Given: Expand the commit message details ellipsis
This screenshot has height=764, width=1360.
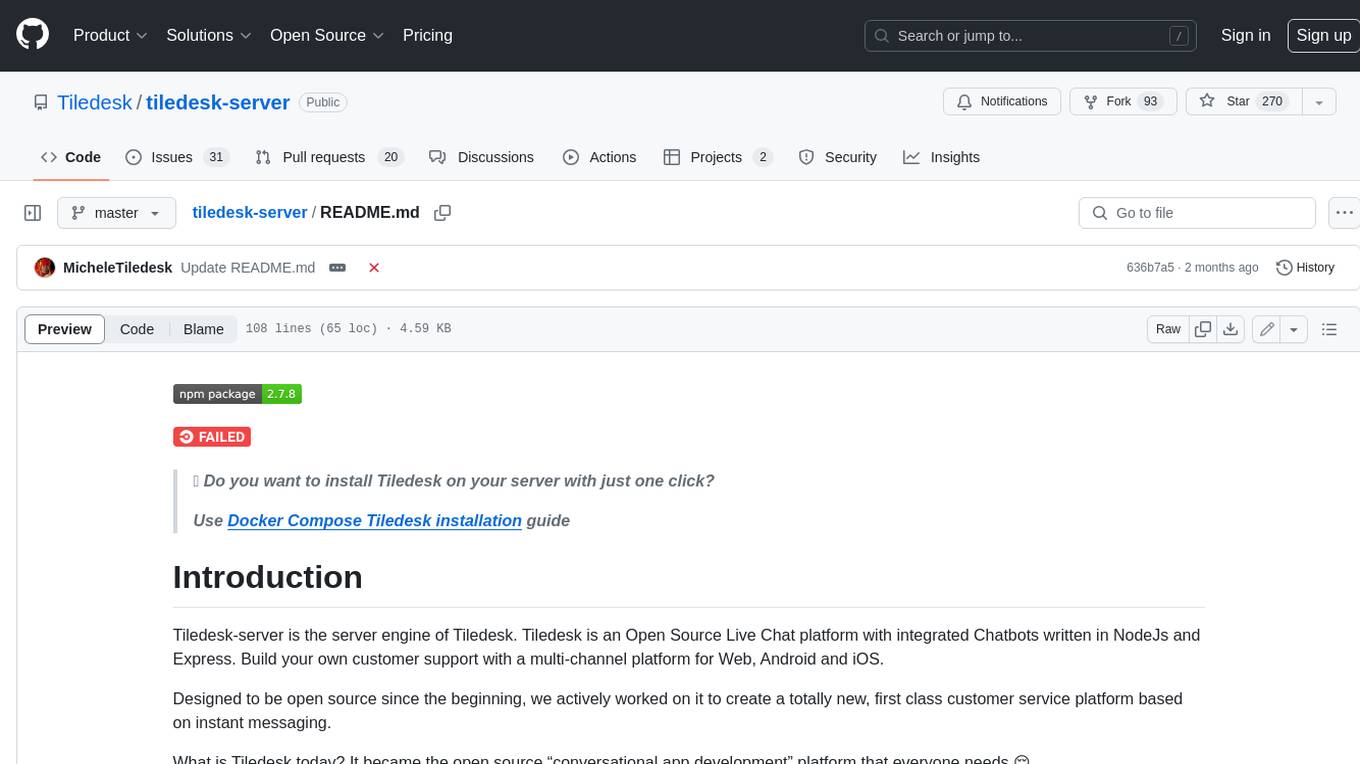Looking at the screenshot, I should click(x=338, y=268).
